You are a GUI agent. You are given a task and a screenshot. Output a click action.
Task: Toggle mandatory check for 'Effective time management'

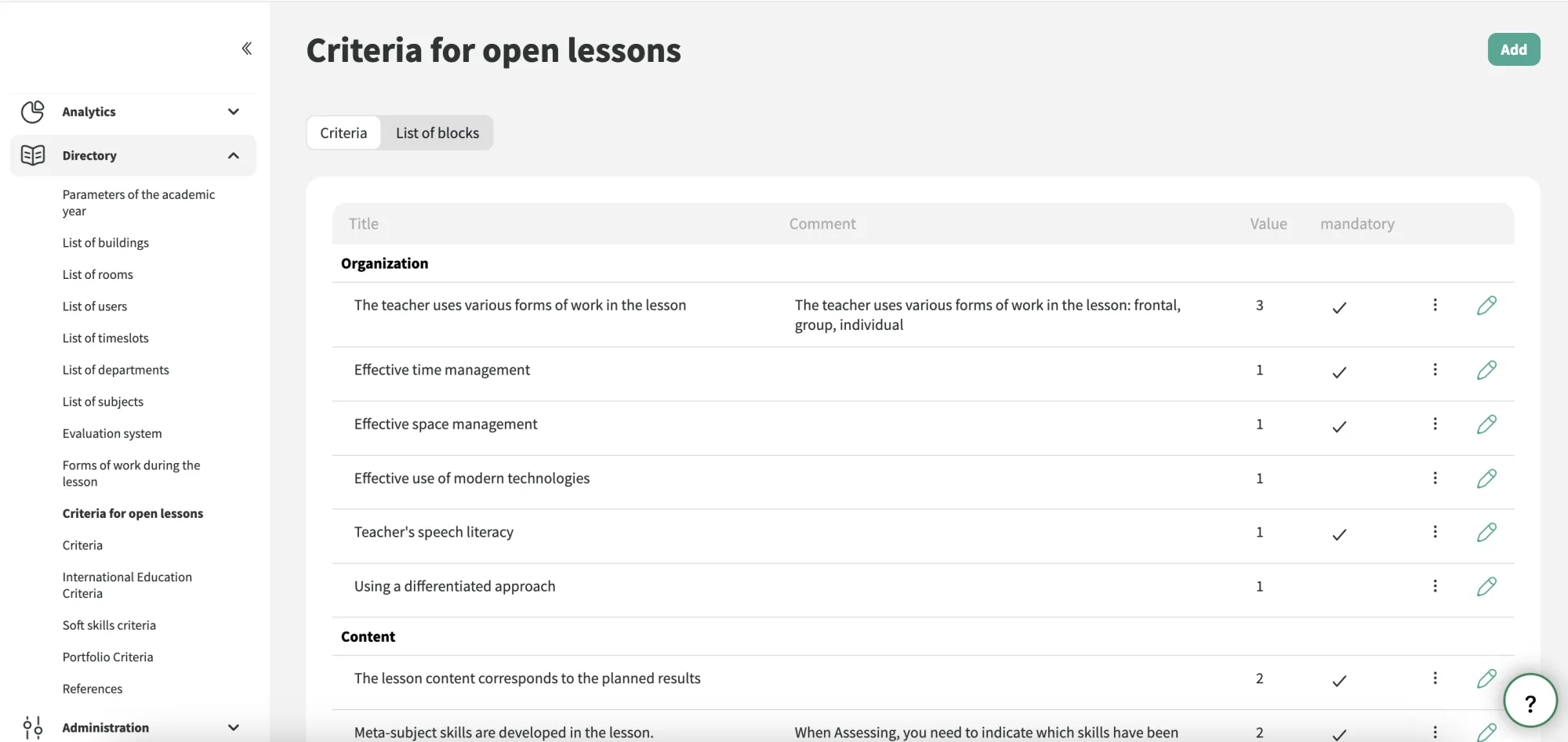[x=1339, y=372]
